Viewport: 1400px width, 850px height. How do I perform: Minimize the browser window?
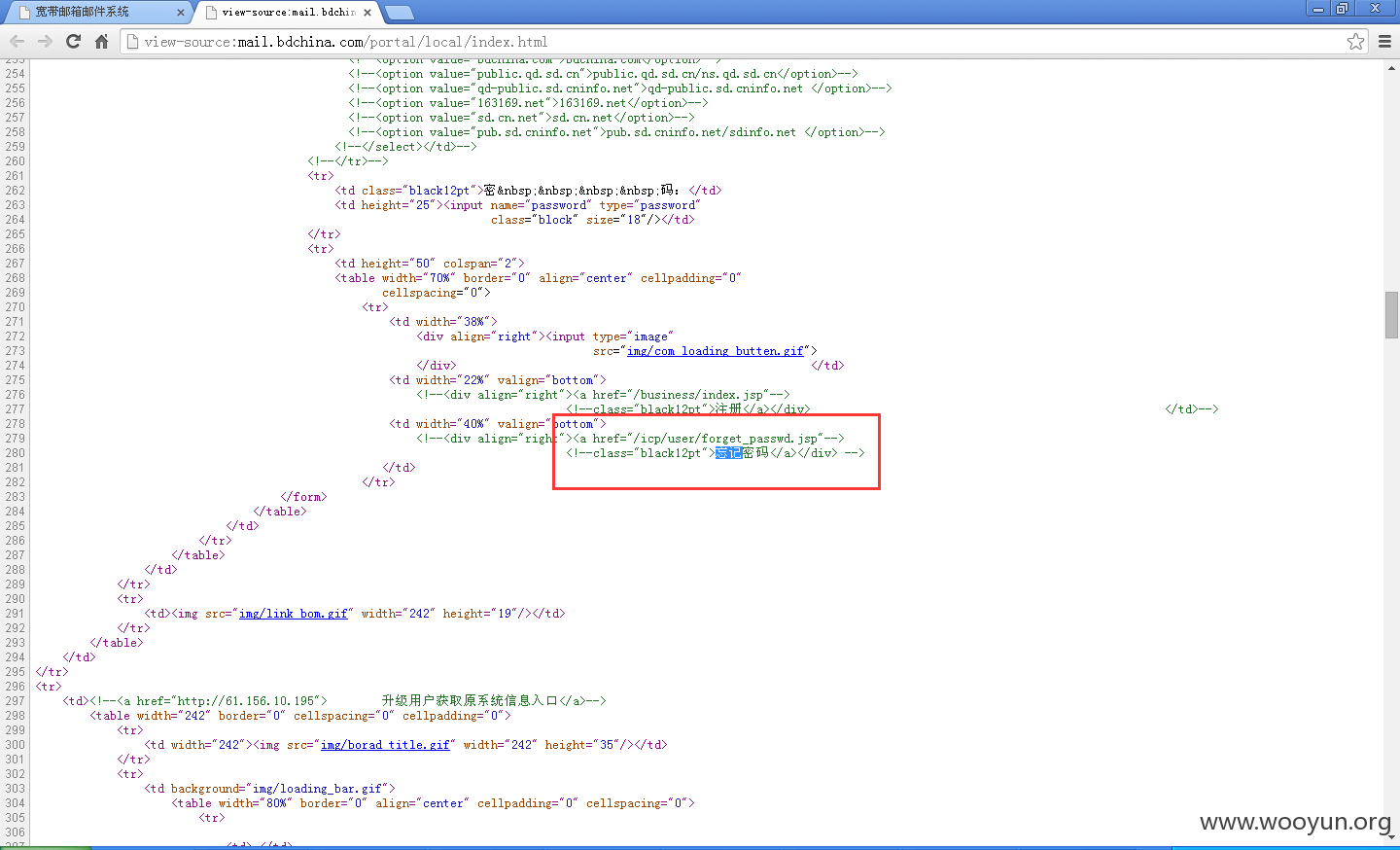coord(1318,9)
